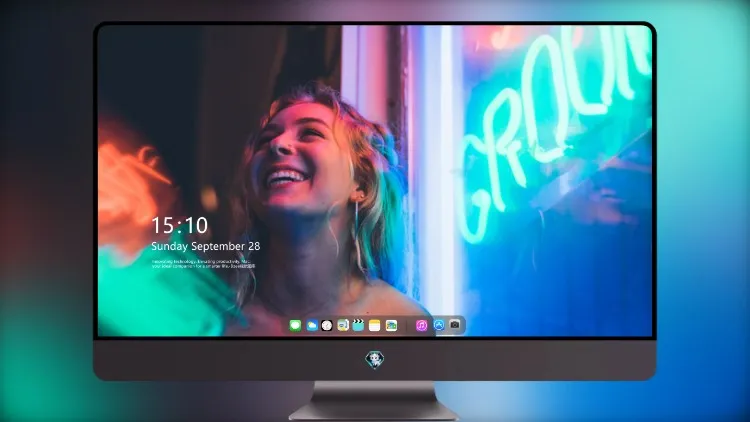Open the Weather app in the dock

312,325
